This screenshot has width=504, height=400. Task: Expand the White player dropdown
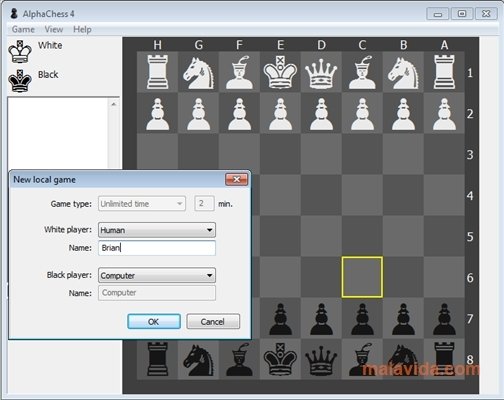click(x=157, y=230)
